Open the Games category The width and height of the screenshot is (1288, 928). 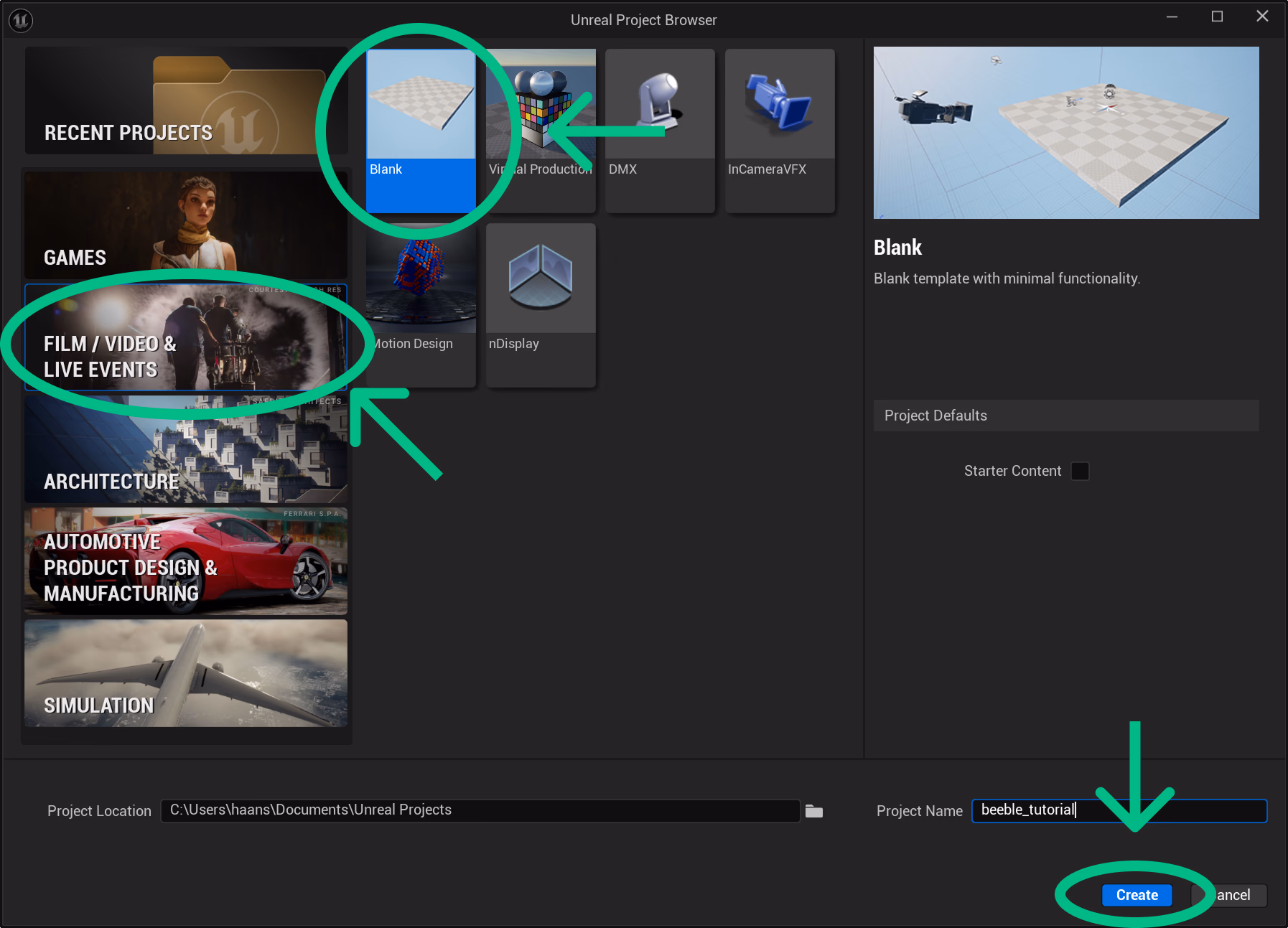click(185, 225)
